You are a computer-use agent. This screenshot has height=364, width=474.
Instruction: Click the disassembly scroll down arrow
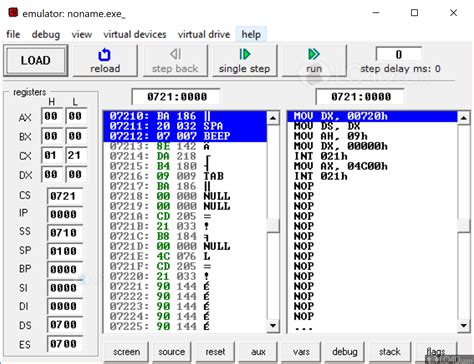pos(464,325)
